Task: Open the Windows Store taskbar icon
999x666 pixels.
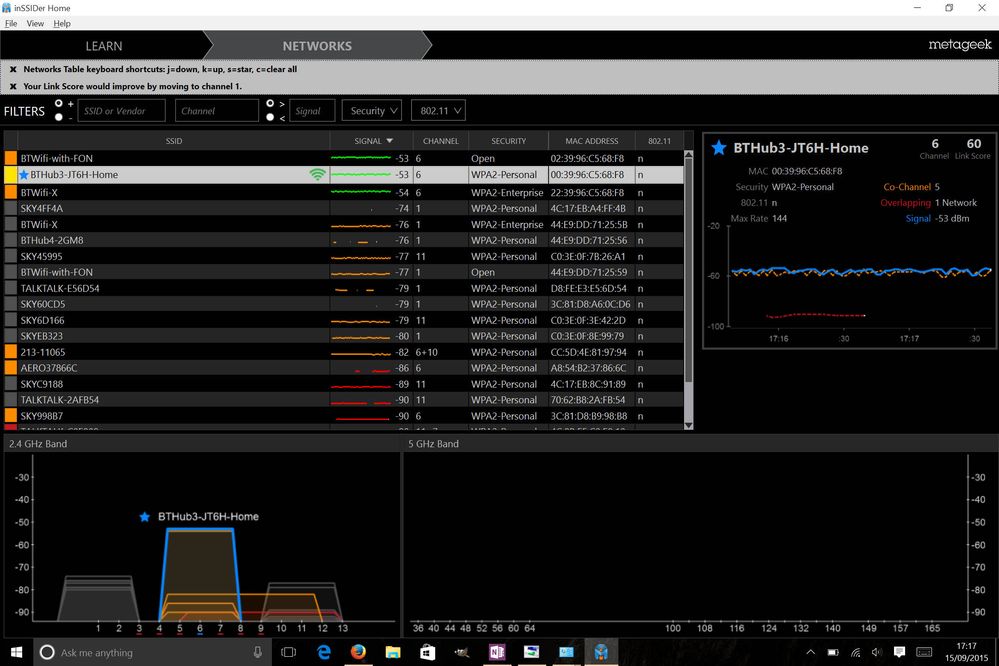Action: coord(427,652)
